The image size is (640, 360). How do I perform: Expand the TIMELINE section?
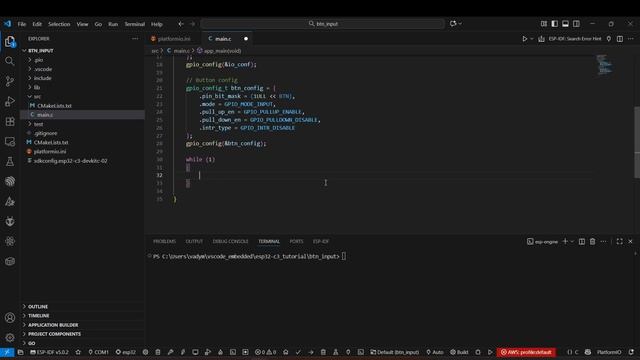pos(82,316)
